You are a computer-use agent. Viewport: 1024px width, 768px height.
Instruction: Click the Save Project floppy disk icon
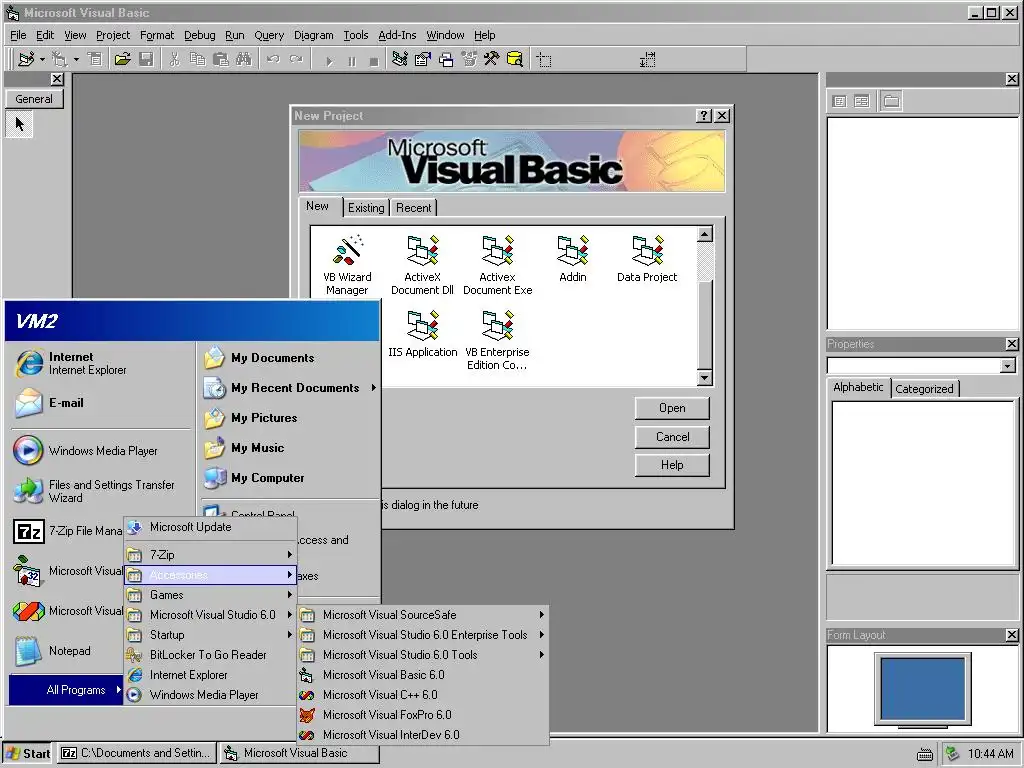146,59
